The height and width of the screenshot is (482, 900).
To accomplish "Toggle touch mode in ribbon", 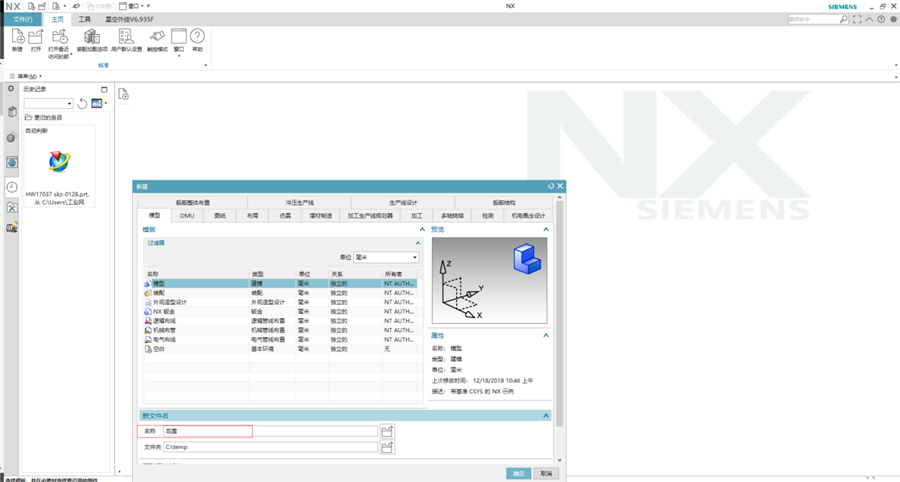I will (x=157, y=37).
